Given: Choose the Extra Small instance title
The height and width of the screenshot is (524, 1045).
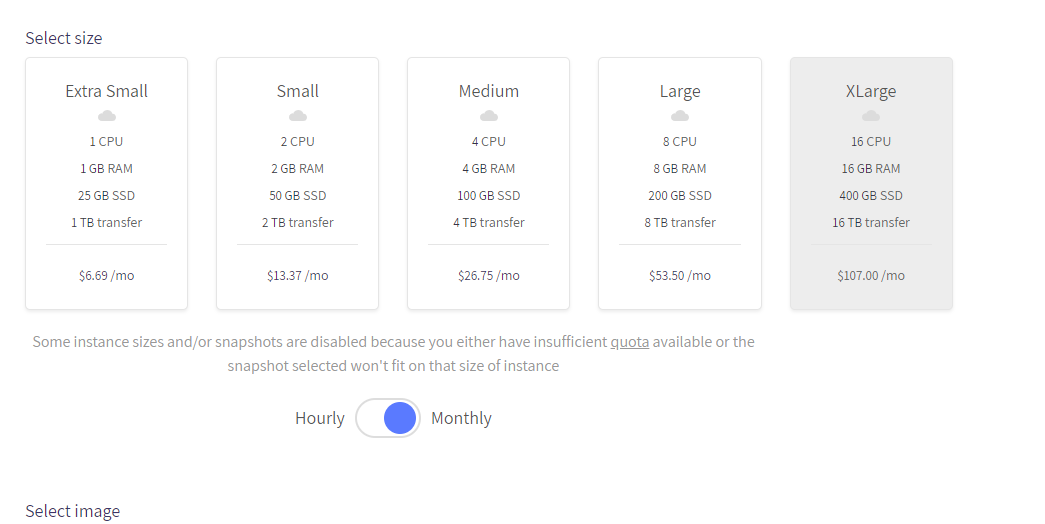Looking at the screenshot, I should point(106,91).
